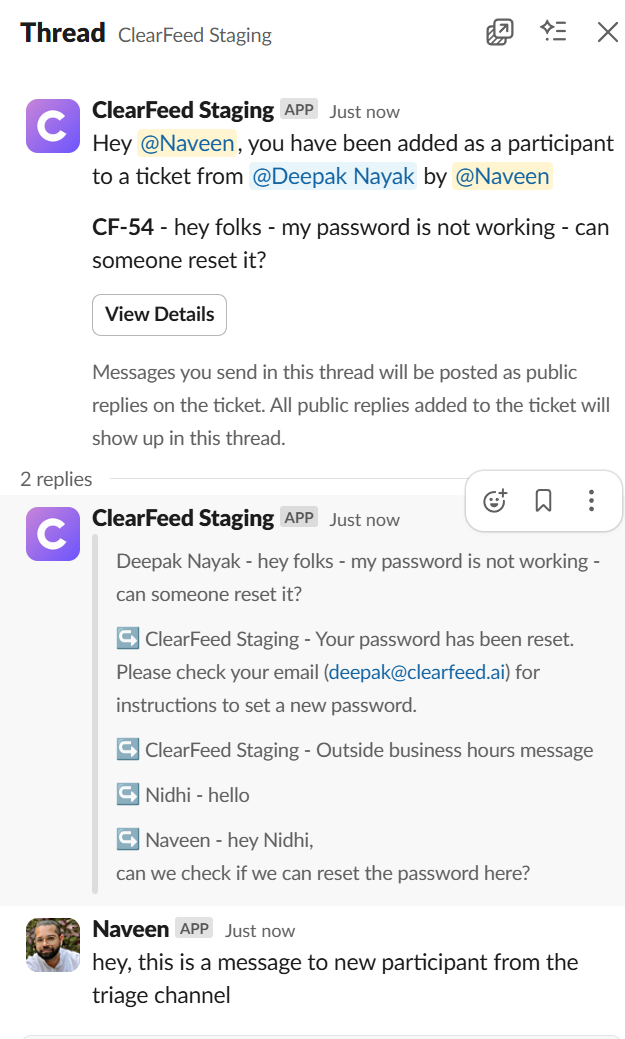Image resolution: width=625 pixels, height=1039 pixels.
Task: Open the deepak@clearfeed.ai email link
Action: tap(419, 672)
